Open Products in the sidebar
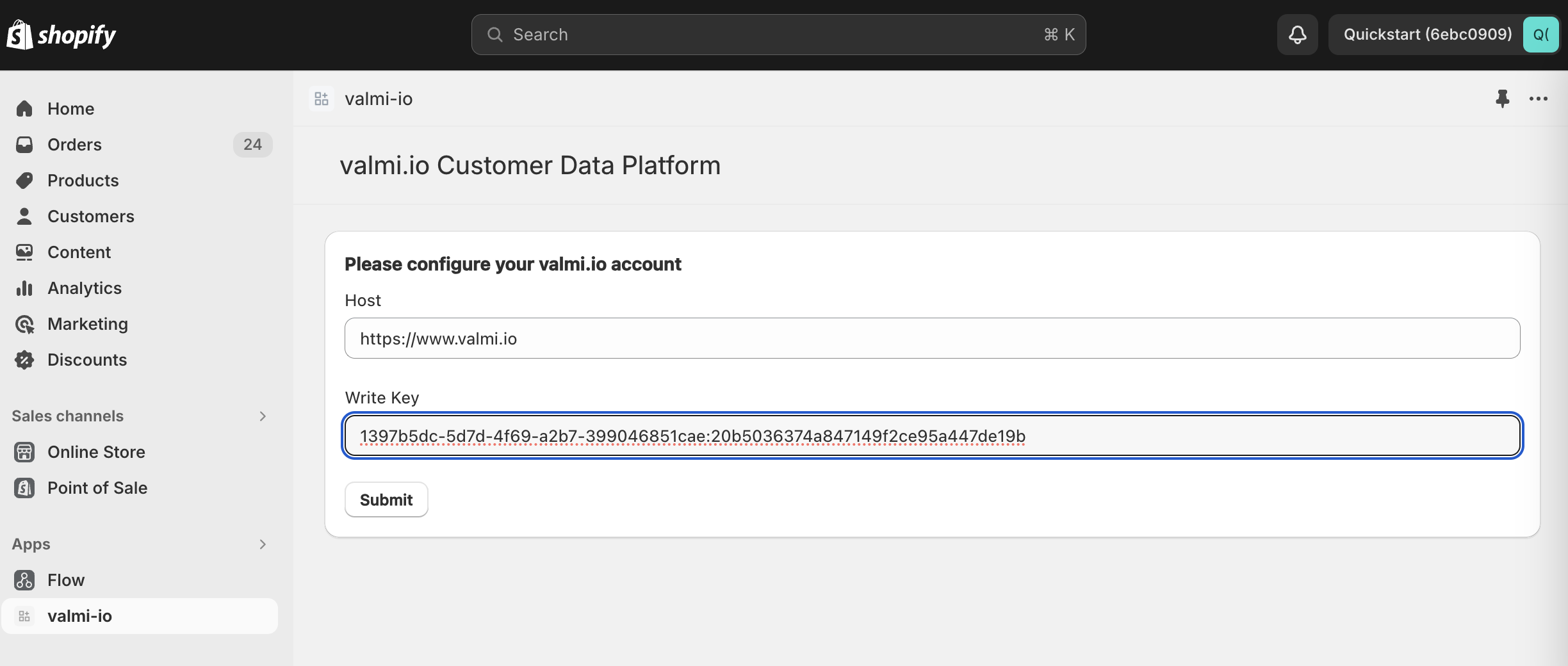This screenshot has width=1568, height=666. click(x=83, y=181)
